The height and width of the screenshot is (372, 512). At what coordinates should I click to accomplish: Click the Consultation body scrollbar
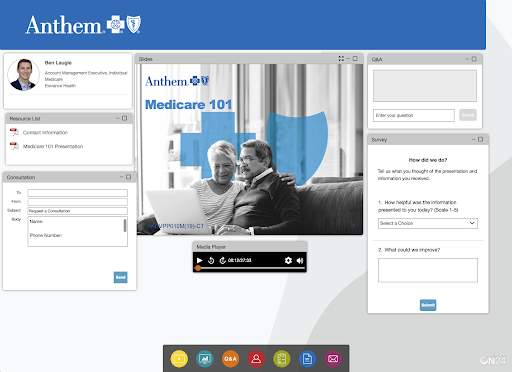[125, 226]
